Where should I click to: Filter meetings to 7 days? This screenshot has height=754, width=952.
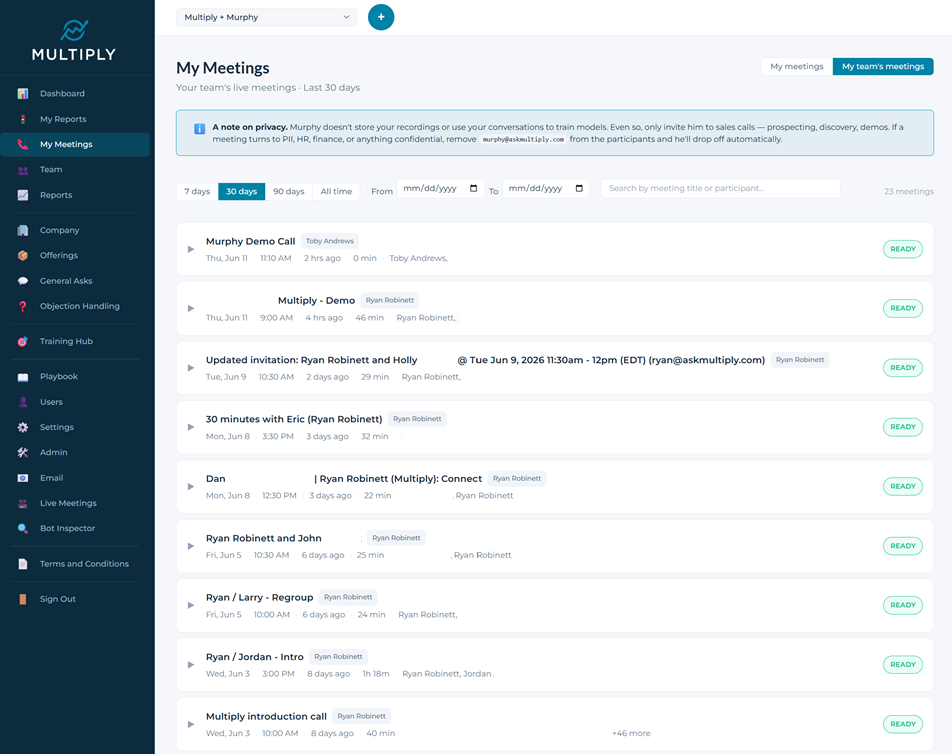tap(197, 191)
